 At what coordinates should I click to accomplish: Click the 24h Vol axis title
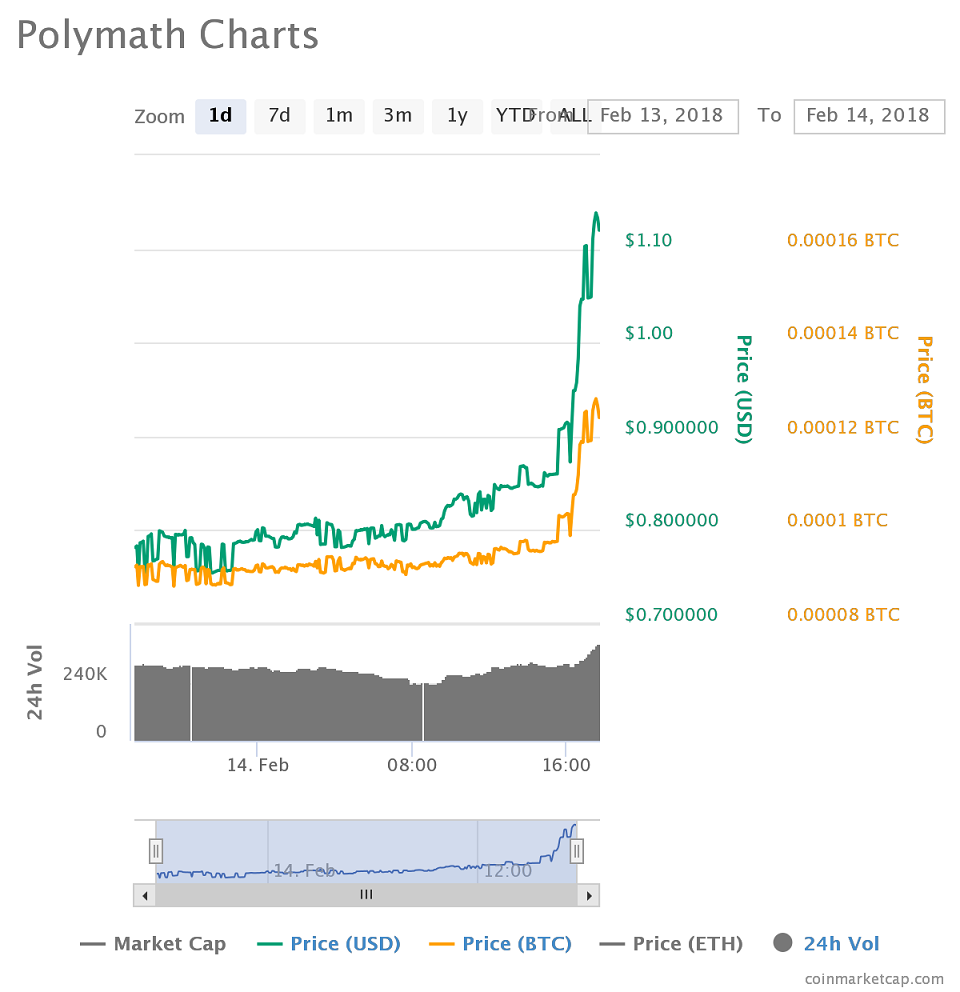tap(34, 682)
